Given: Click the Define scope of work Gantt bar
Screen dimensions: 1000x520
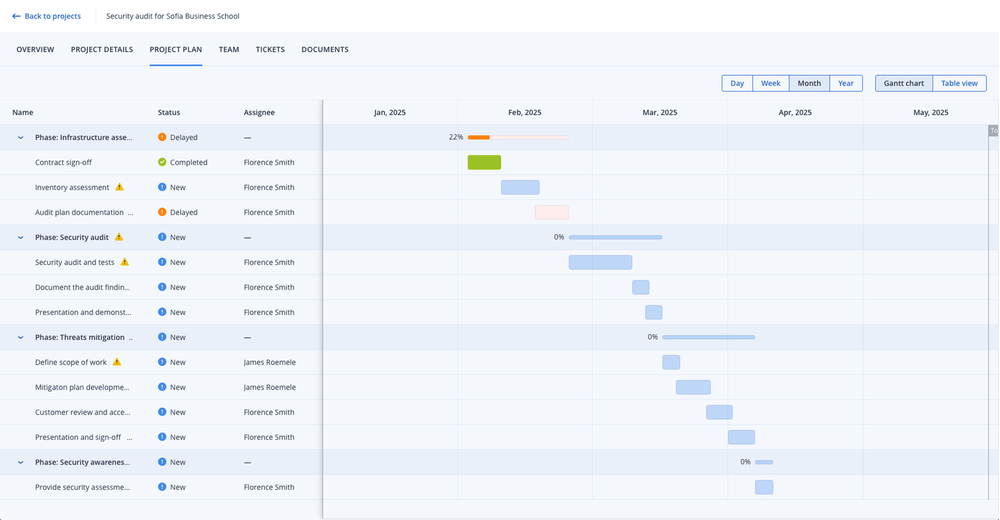Looking at the screenshot, I should coord(671,362).
